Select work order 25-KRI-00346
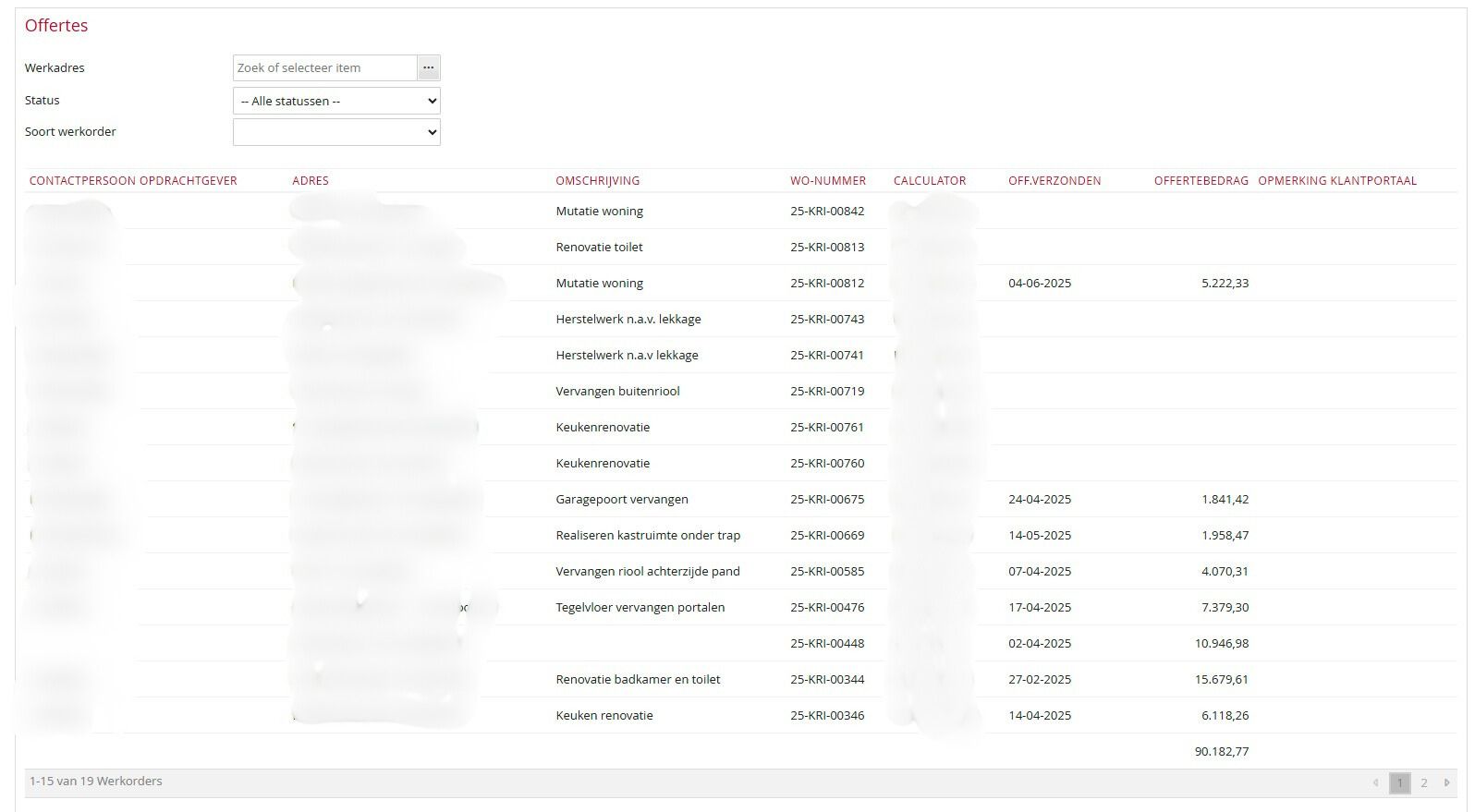This screenshot has width=1475, height=812. 827,716
